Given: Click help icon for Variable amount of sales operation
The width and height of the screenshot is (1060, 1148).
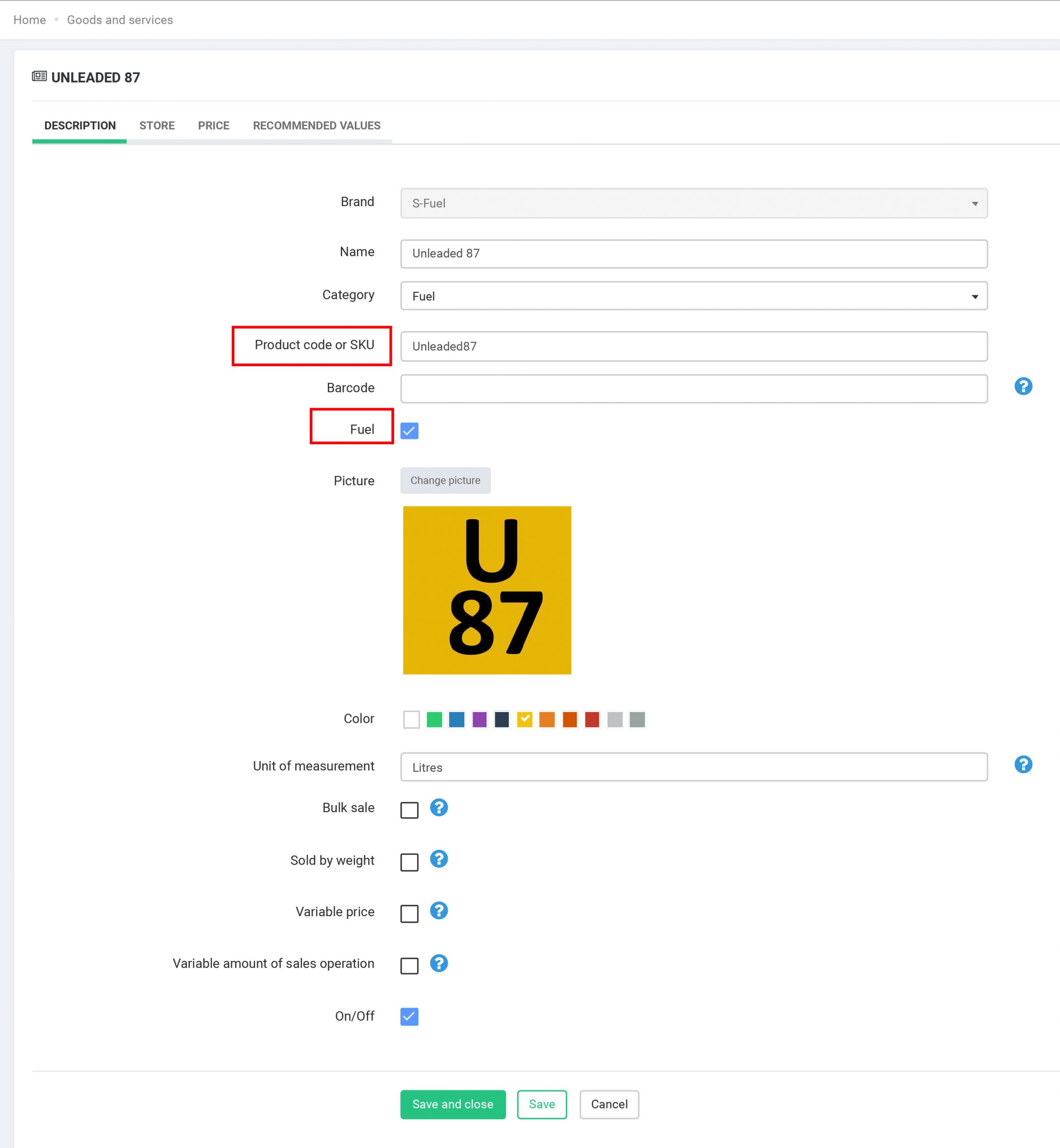Looking at the screenshot, I should (x=439, y=963).
